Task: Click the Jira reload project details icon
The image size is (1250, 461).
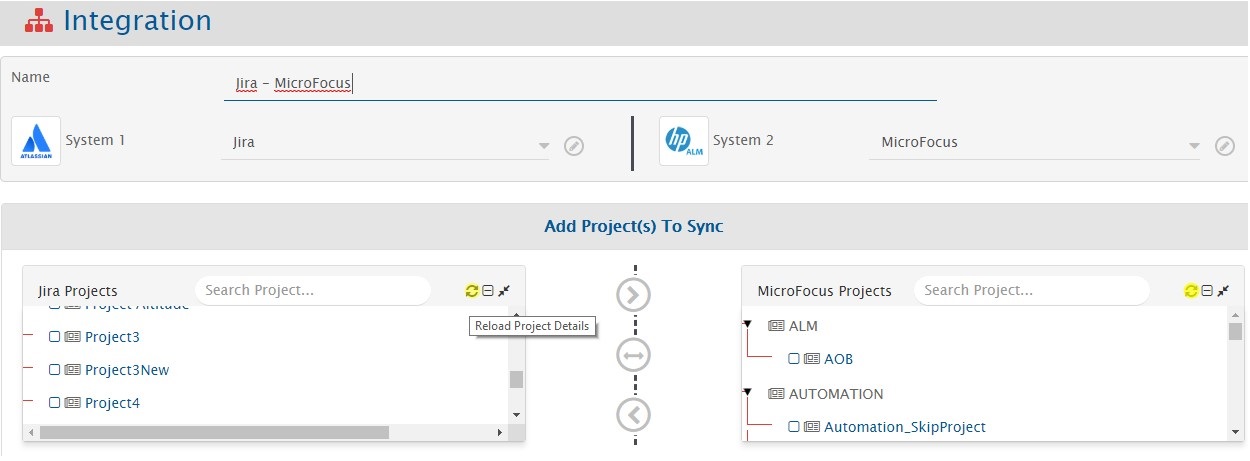Action: pyautogui.click(x=472, y=291)
